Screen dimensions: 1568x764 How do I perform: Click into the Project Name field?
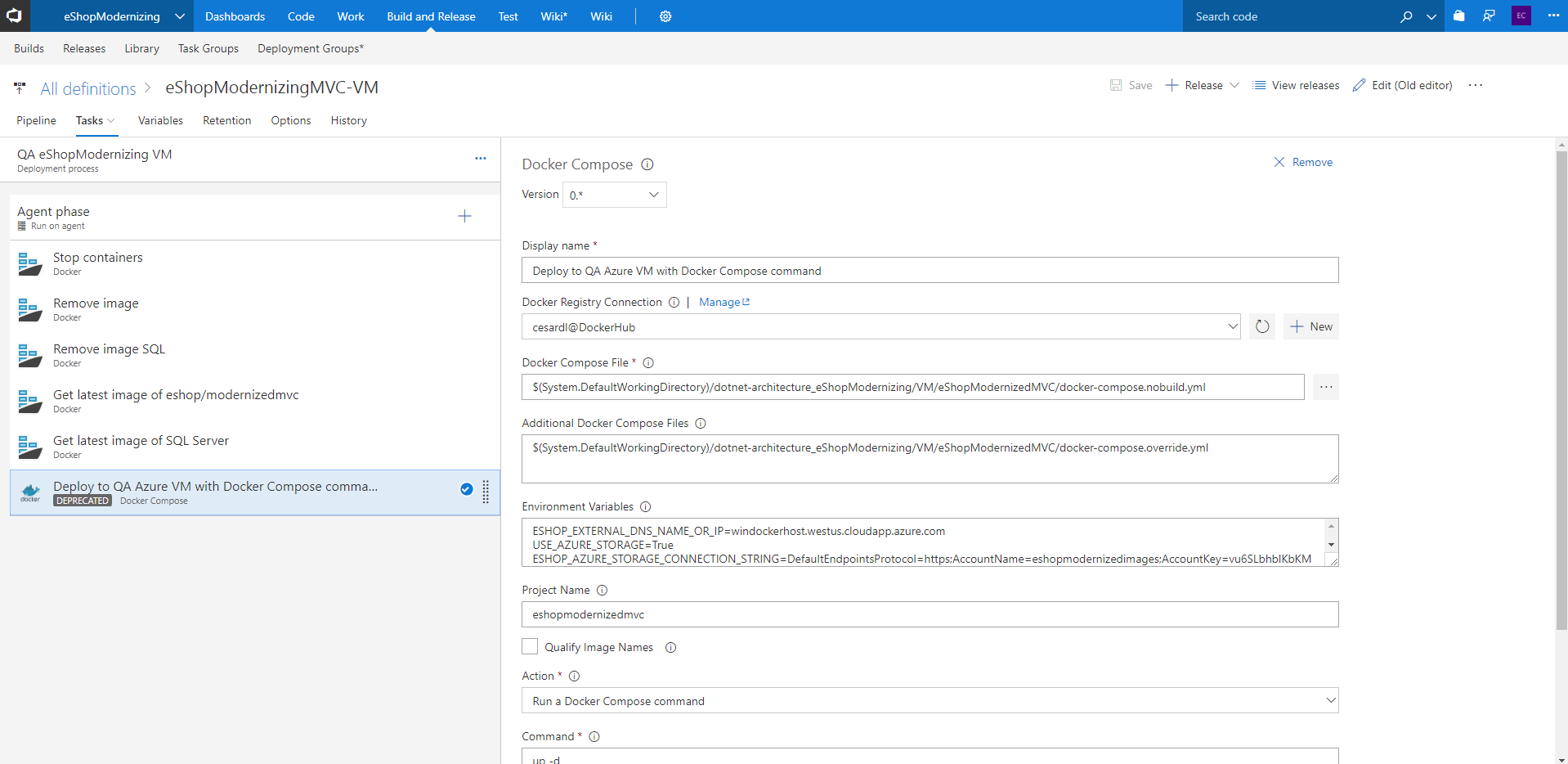(x=930, y=614)
